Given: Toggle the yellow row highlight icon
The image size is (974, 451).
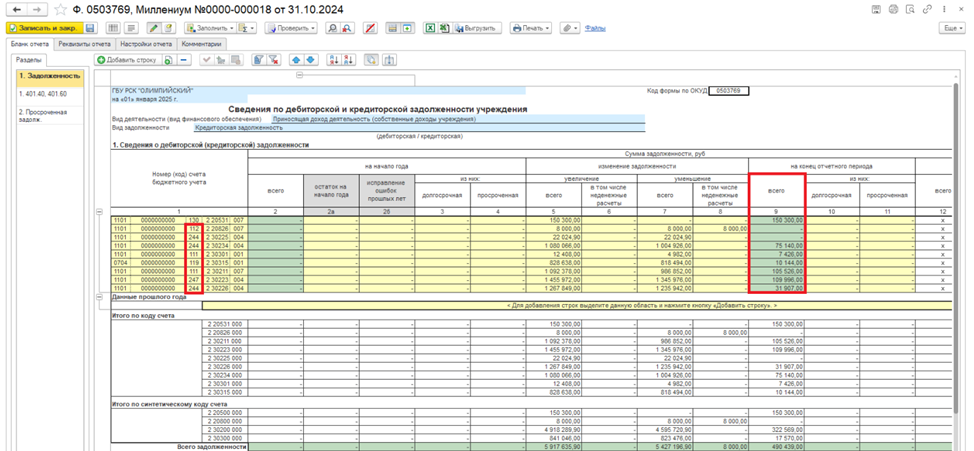Looking at the screenshot, I should [393, 29].
